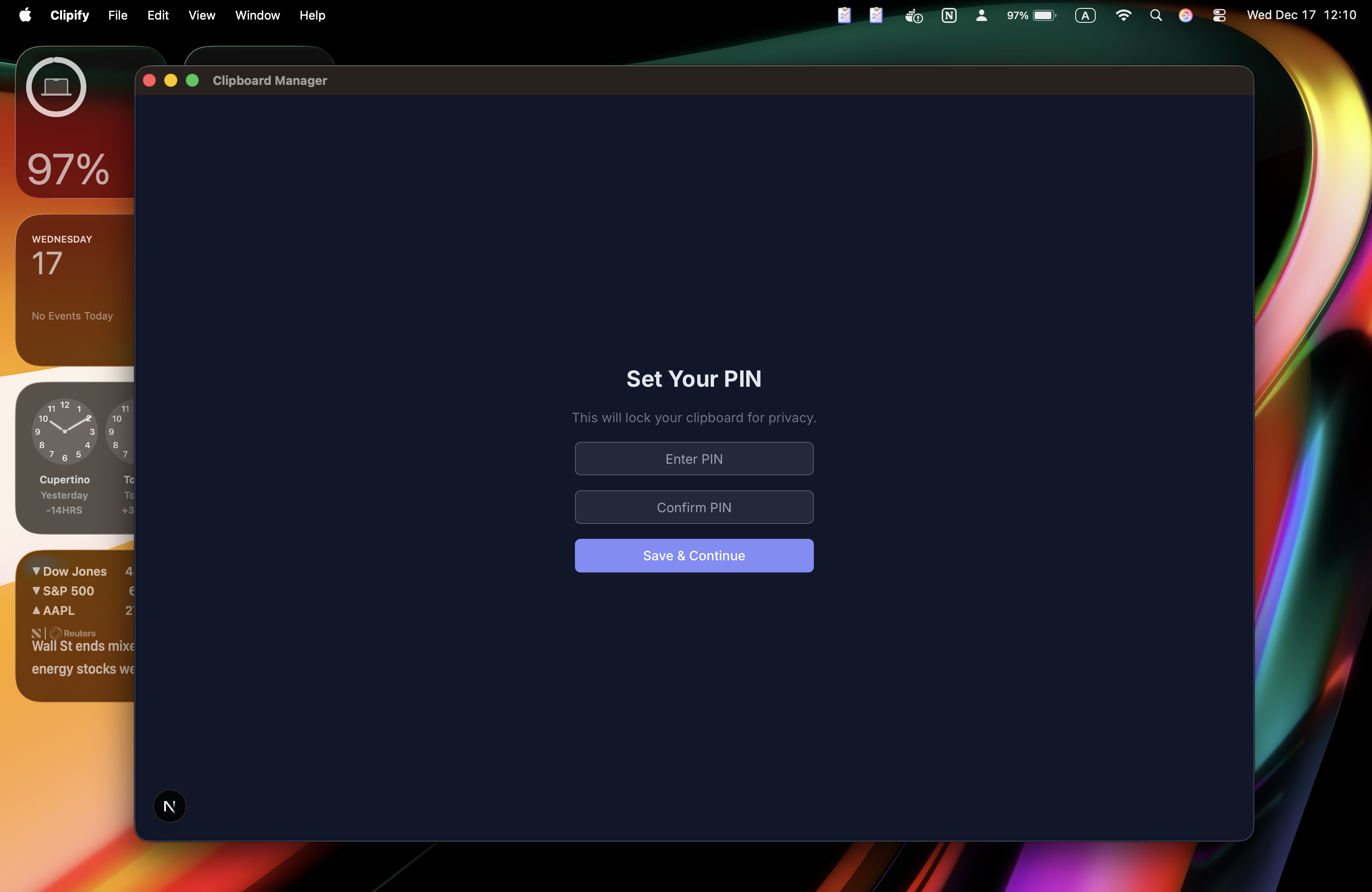Click the clipboard icon in the menu bar

pos(844,15)
